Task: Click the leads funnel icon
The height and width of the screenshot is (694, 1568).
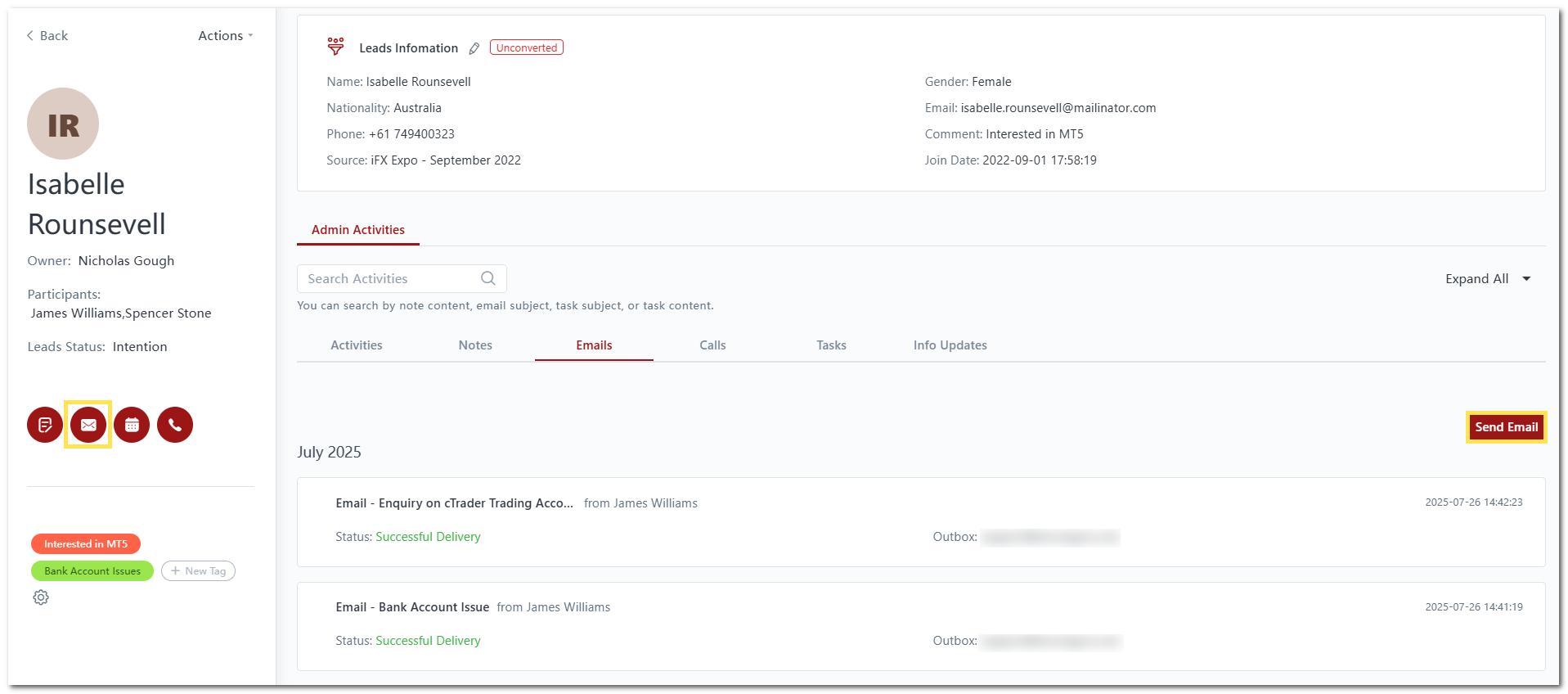Action: pos(335,47)
